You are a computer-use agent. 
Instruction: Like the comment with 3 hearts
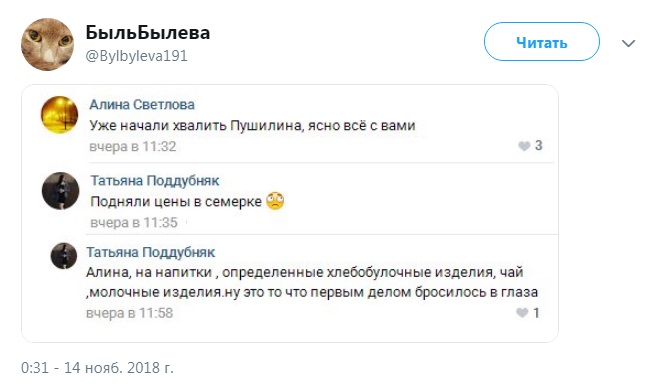pos(530,146)
